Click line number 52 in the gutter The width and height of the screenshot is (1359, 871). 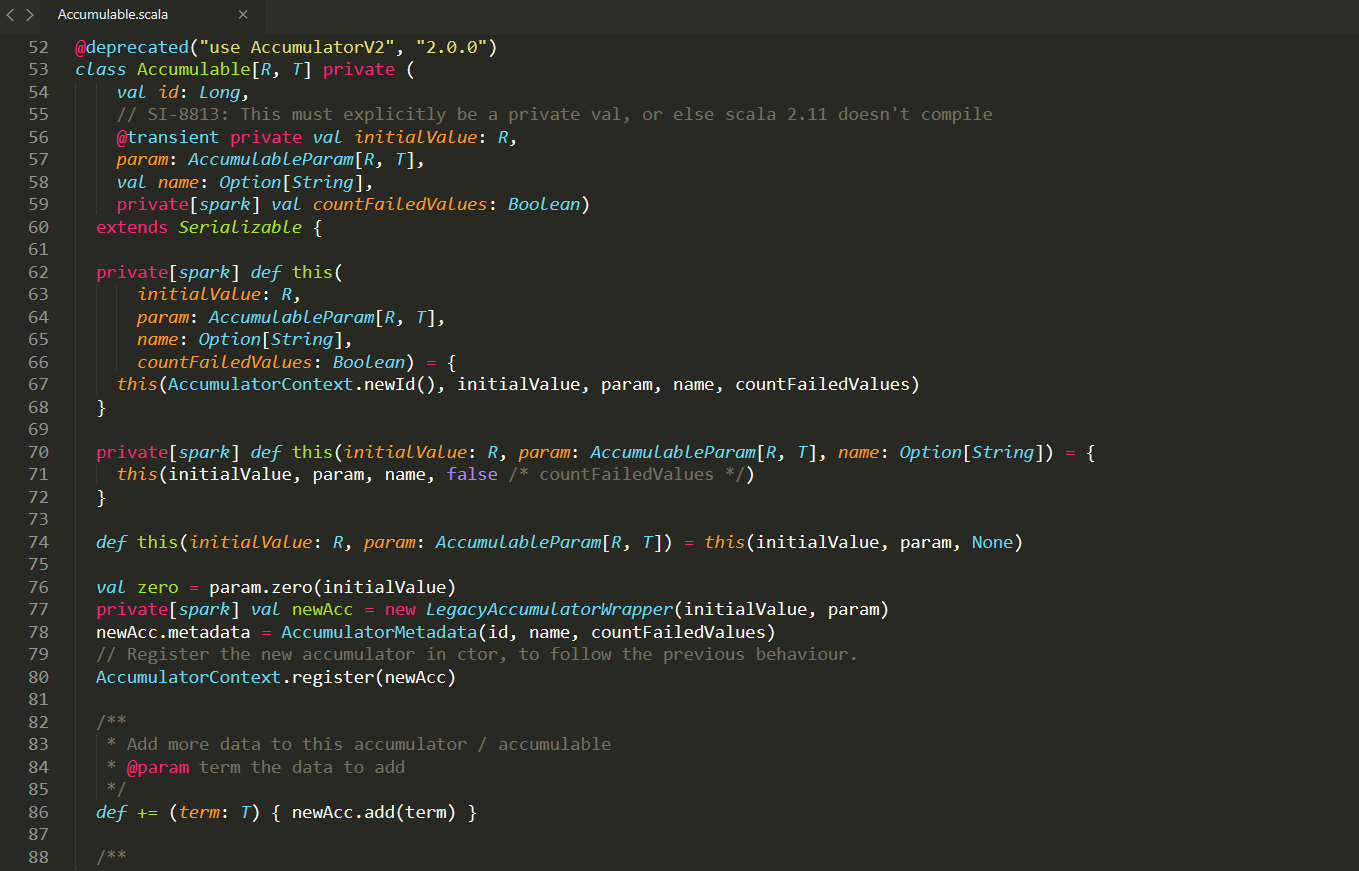(x=38, y=47)
